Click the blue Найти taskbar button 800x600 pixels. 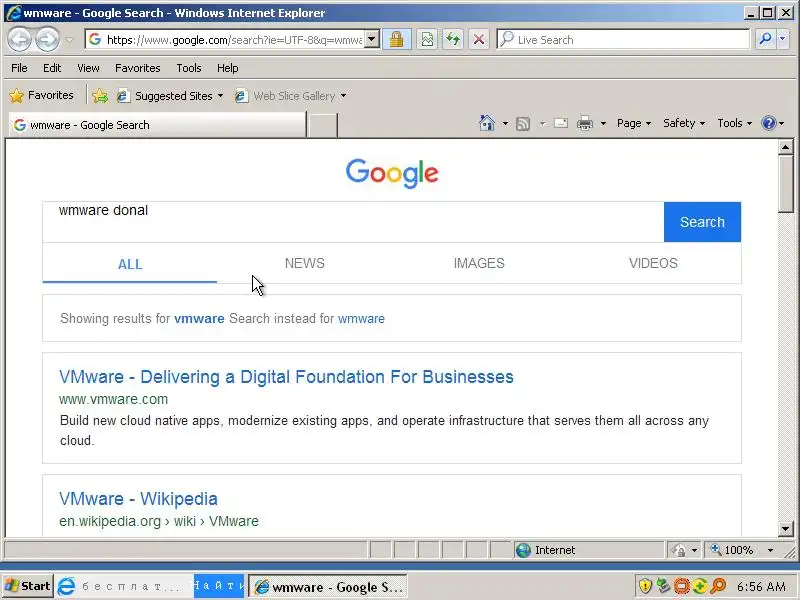pos(219,586)
